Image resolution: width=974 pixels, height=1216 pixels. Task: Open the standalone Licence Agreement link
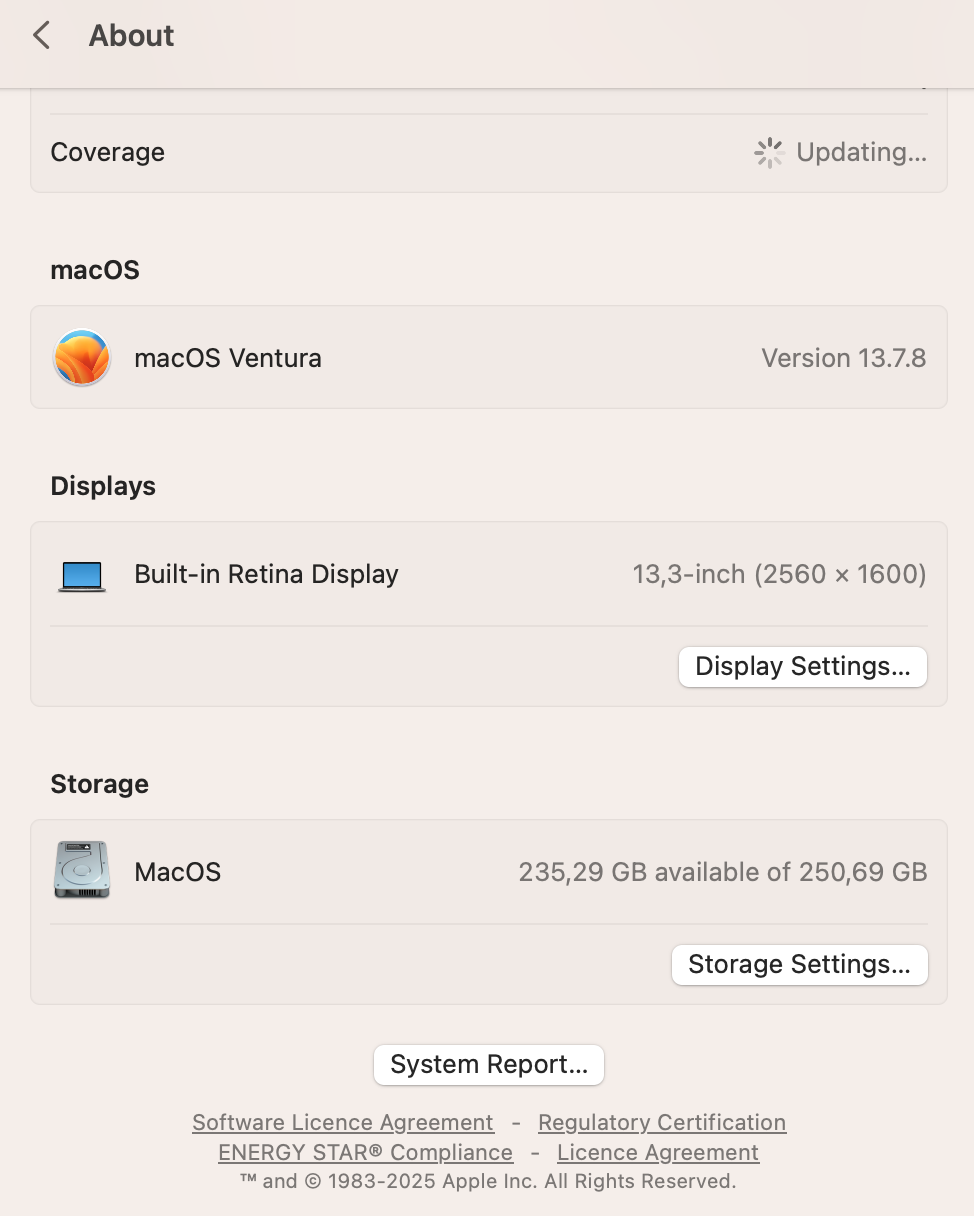[x=658, y=1152]
